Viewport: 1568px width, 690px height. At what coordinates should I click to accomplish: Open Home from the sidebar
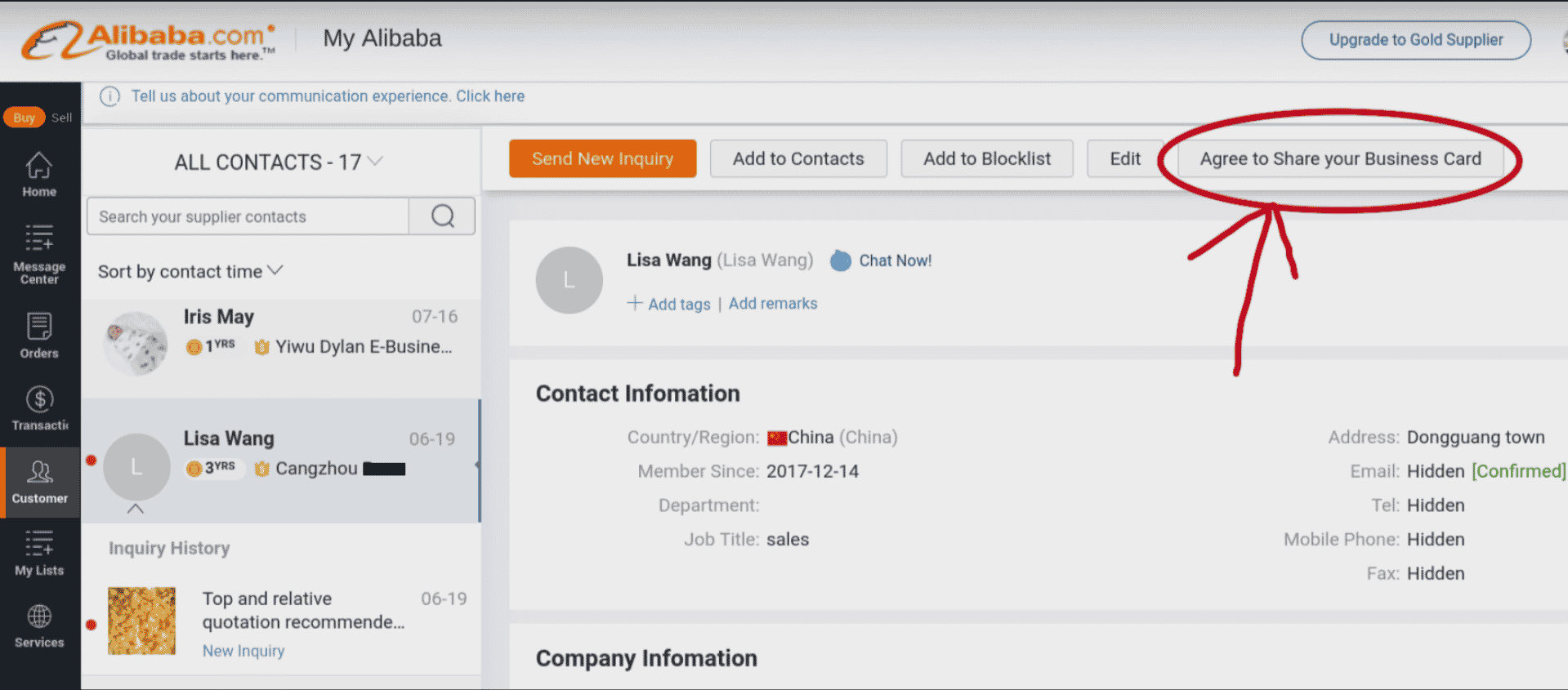39,175
